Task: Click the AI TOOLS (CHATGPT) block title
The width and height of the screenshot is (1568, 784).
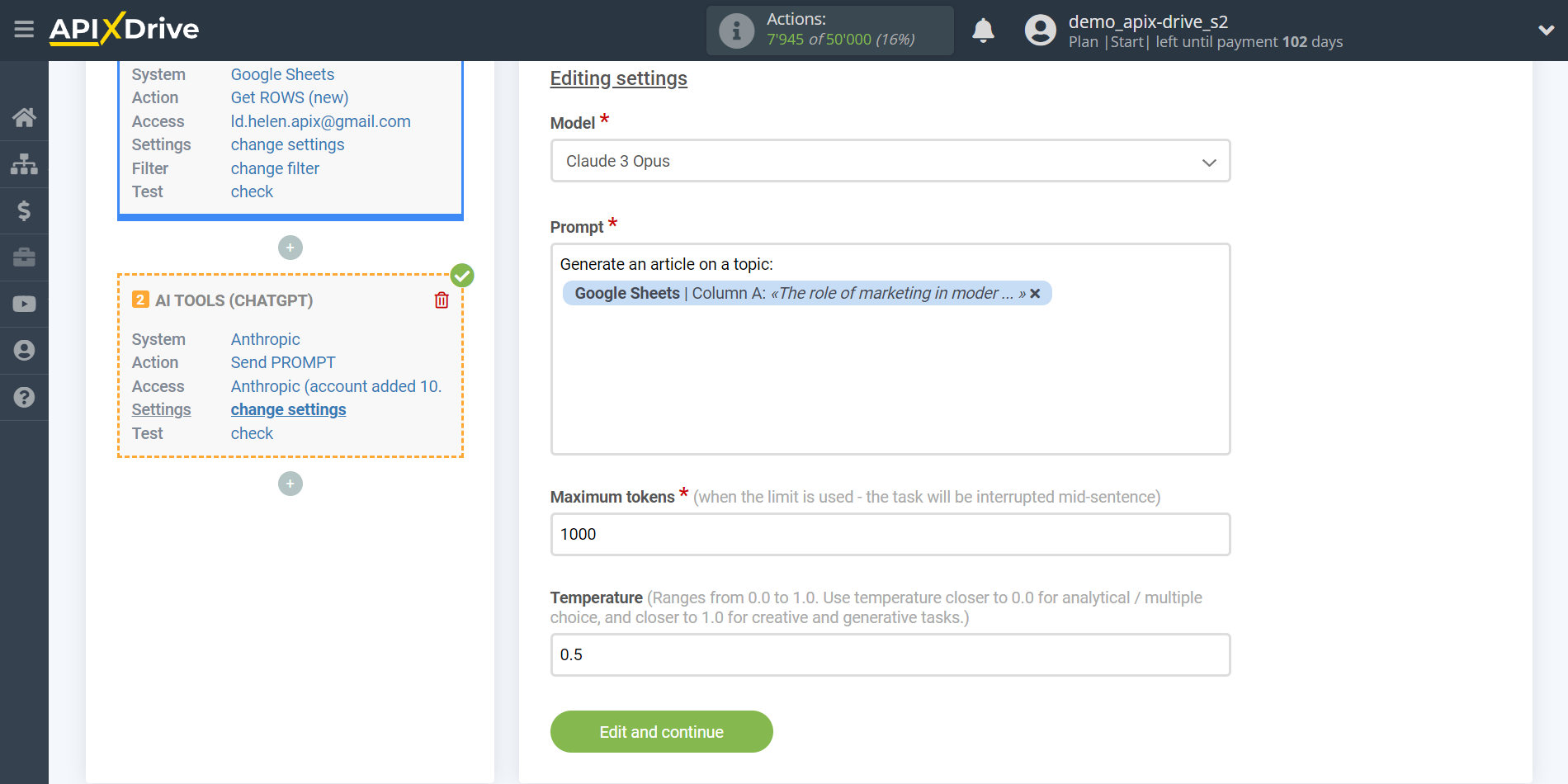Action: click(x=234, y=300)
